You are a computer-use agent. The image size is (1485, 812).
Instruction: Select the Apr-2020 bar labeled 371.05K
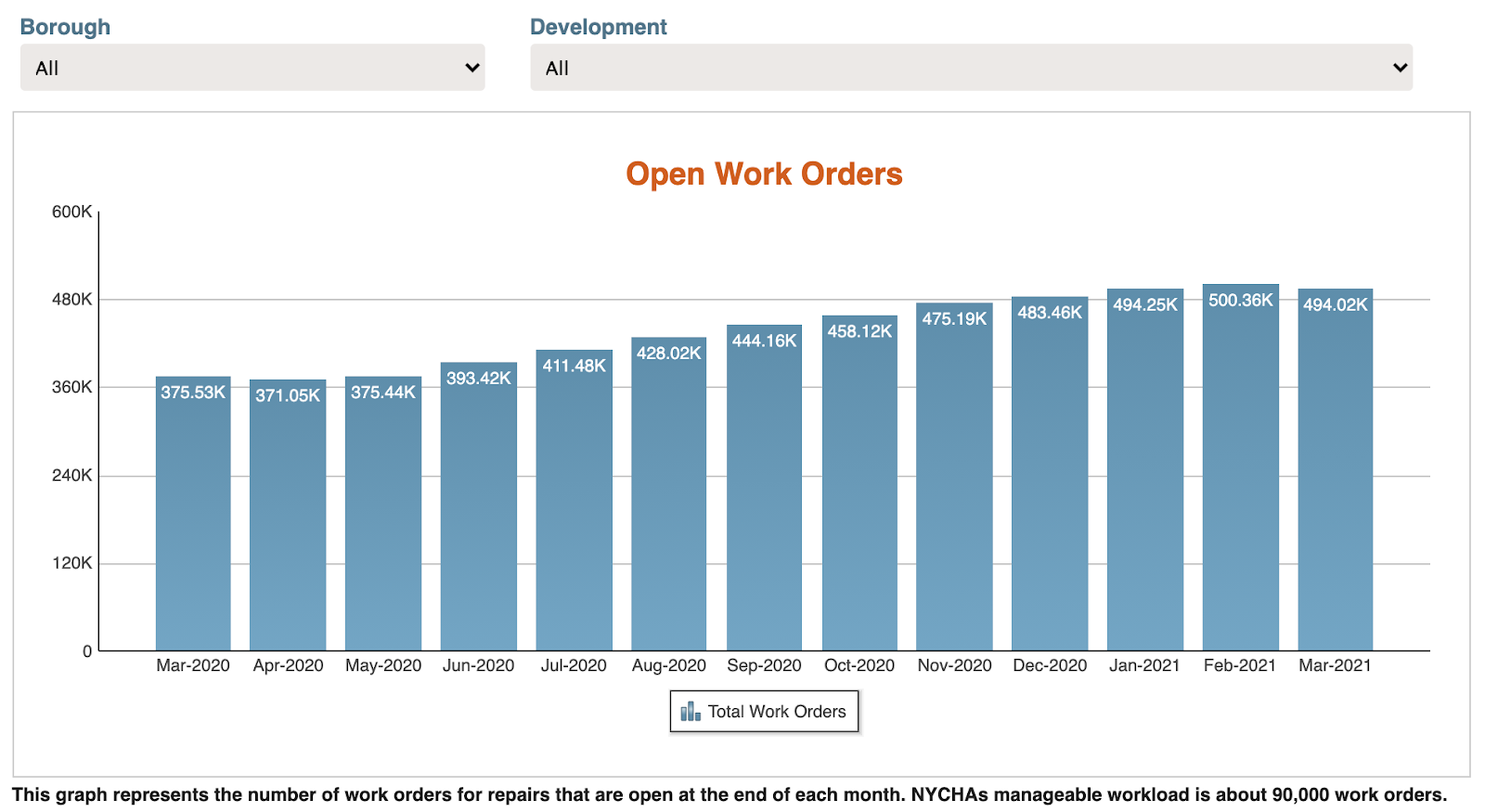(288, 515)
